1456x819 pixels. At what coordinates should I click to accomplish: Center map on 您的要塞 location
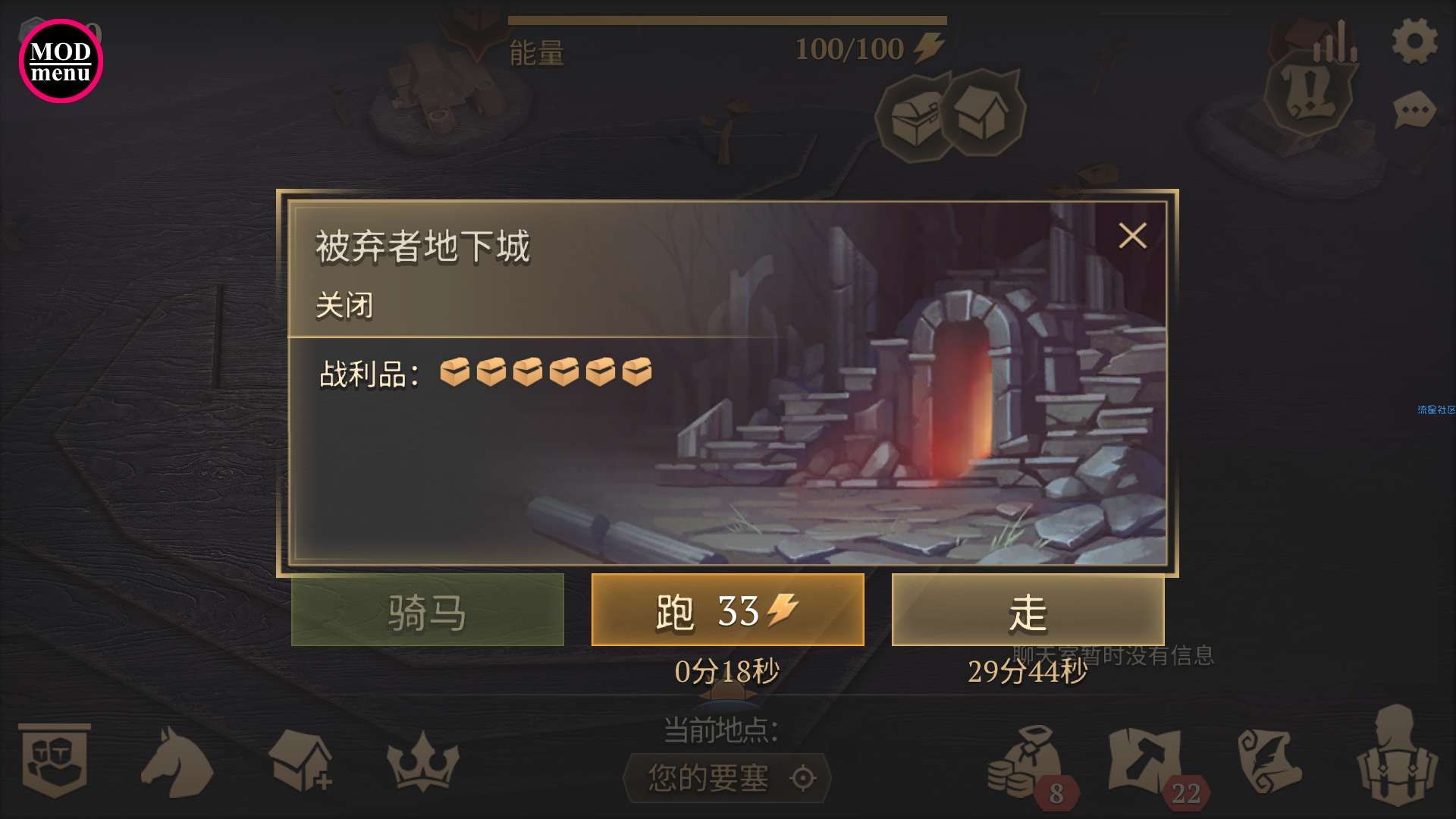(x=726, y=778)
